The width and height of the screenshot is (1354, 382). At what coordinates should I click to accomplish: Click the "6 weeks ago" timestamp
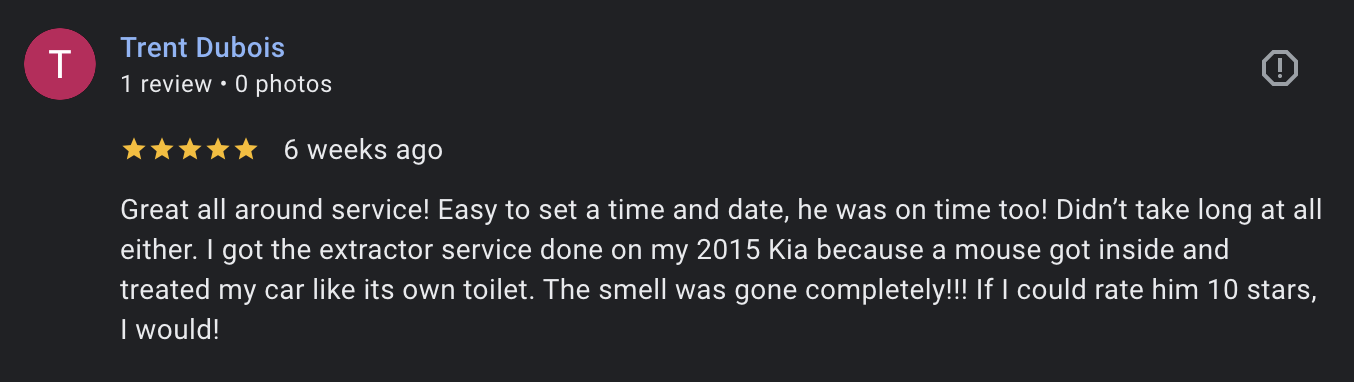(363, 150)
